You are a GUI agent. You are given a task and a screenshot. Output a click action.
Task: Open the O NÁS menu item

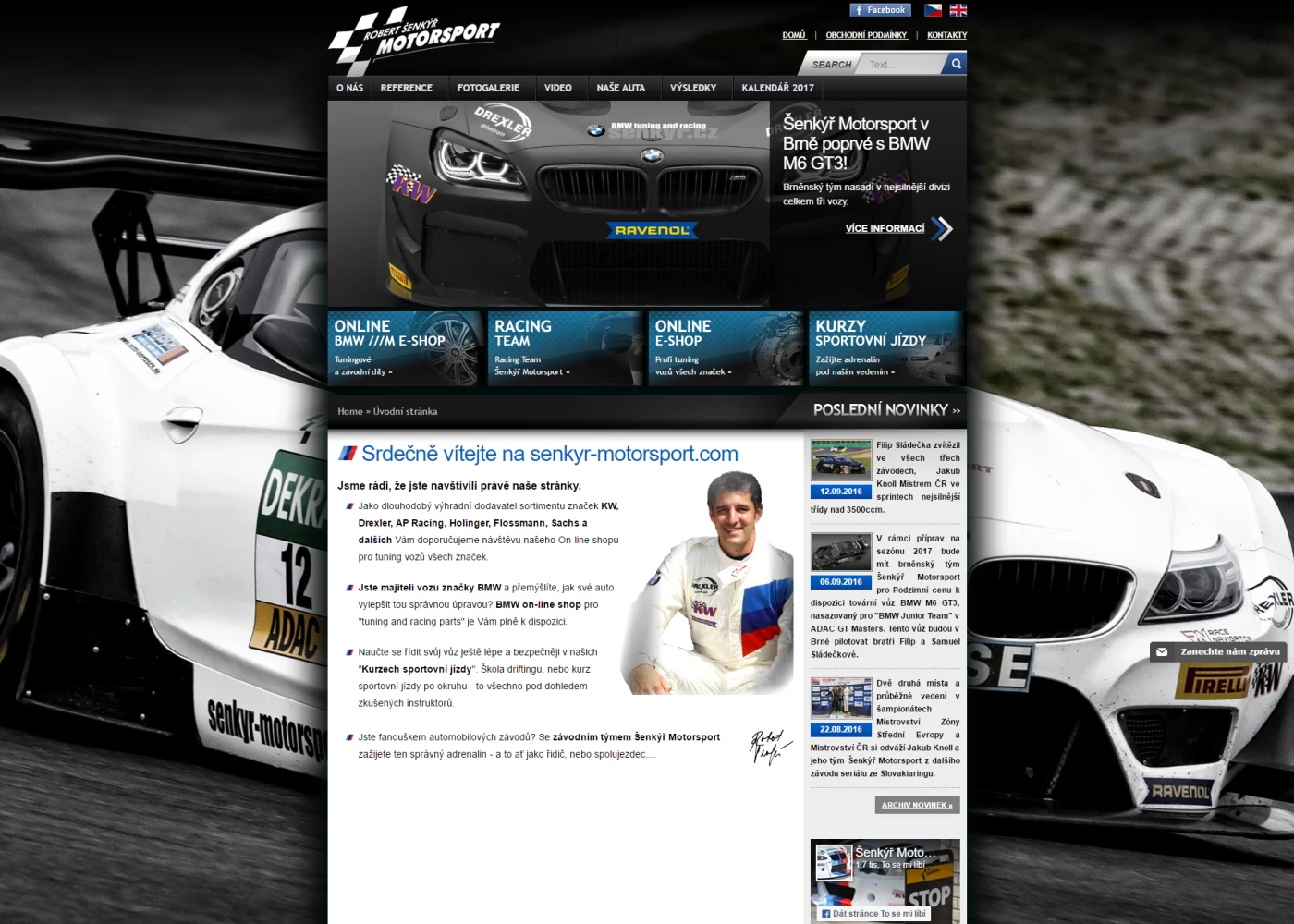(350, 88)
